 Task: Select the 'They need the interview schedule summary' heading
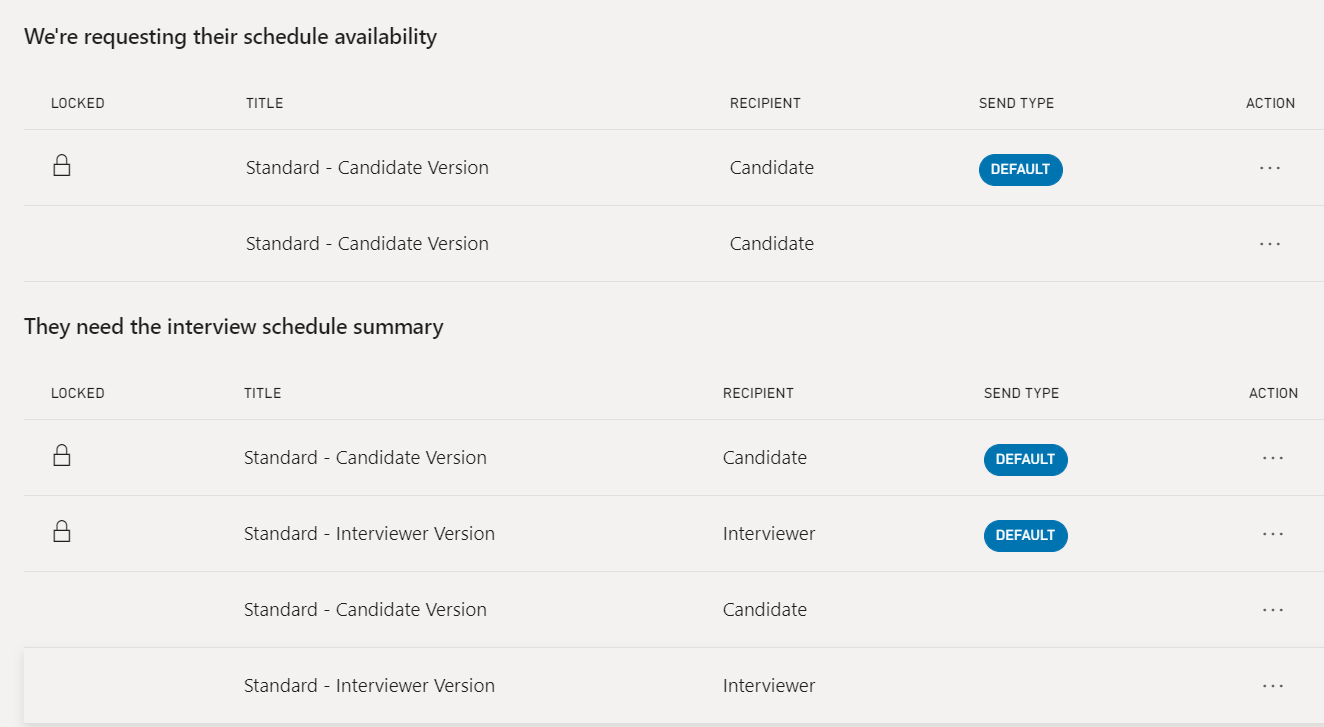233,327
